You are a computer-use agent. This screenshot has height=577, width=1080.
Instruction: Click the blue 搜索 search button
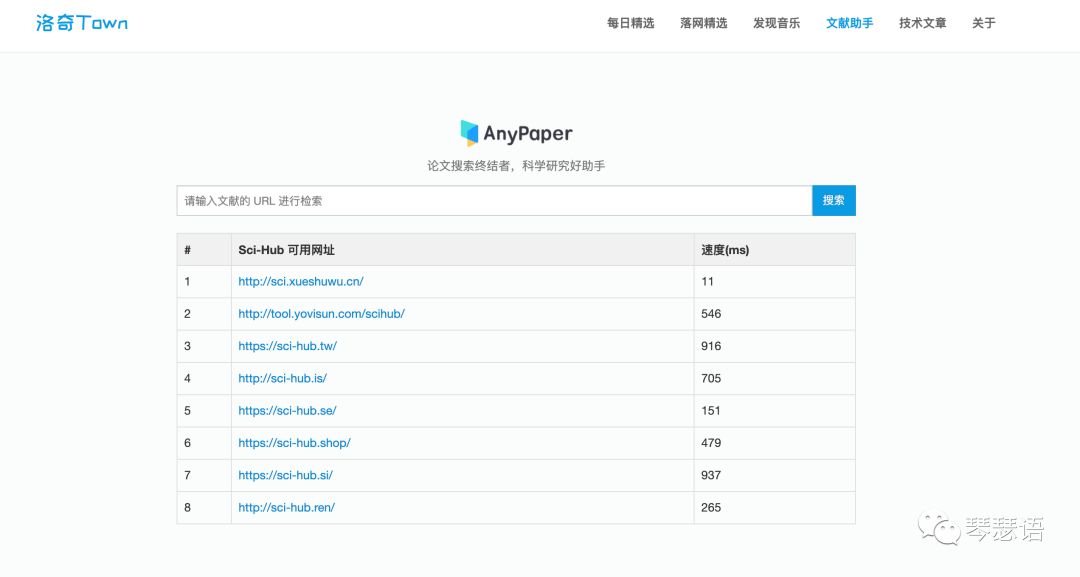point(833,200)
